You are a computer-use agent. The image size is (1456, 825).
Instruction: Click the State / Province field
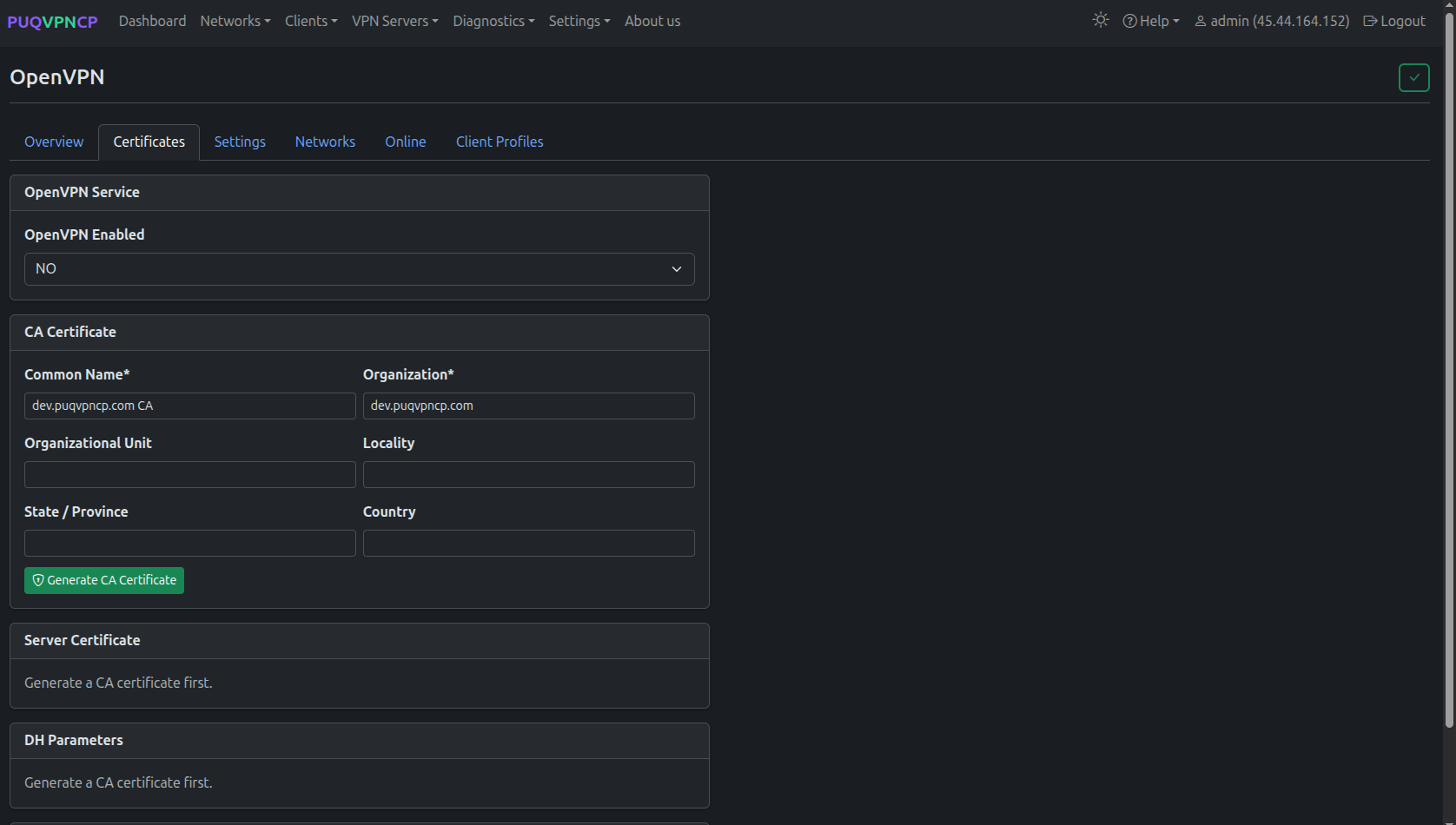tap(190, 543)
